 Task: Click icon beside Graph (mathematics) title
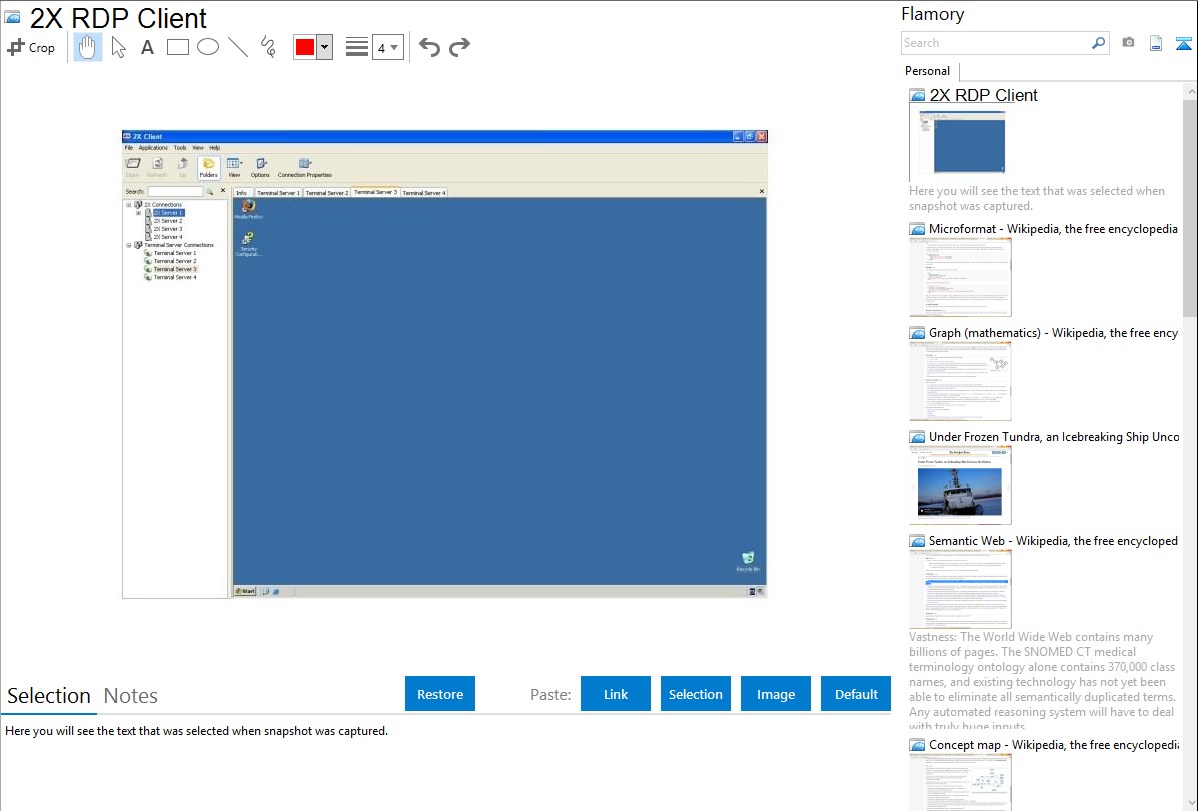(x=917, y=333)
